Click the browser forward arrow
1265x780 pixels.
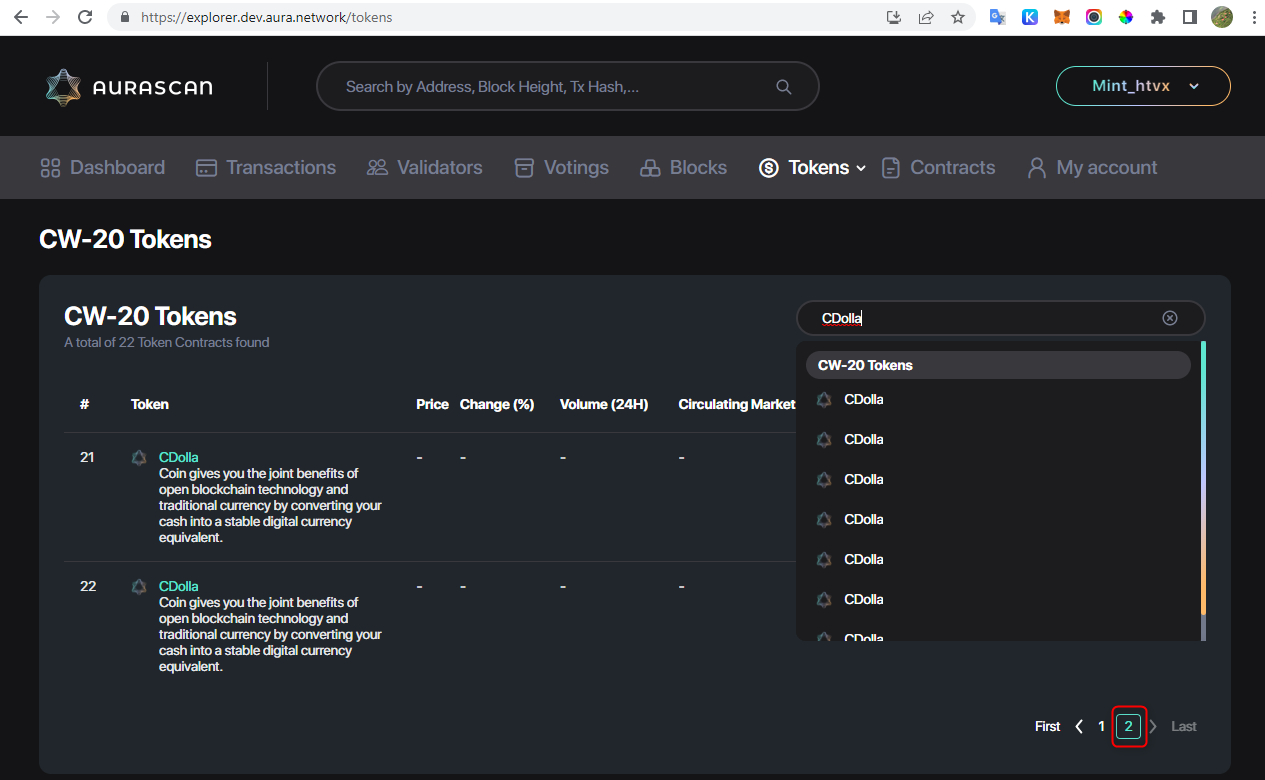pos(53,17)
